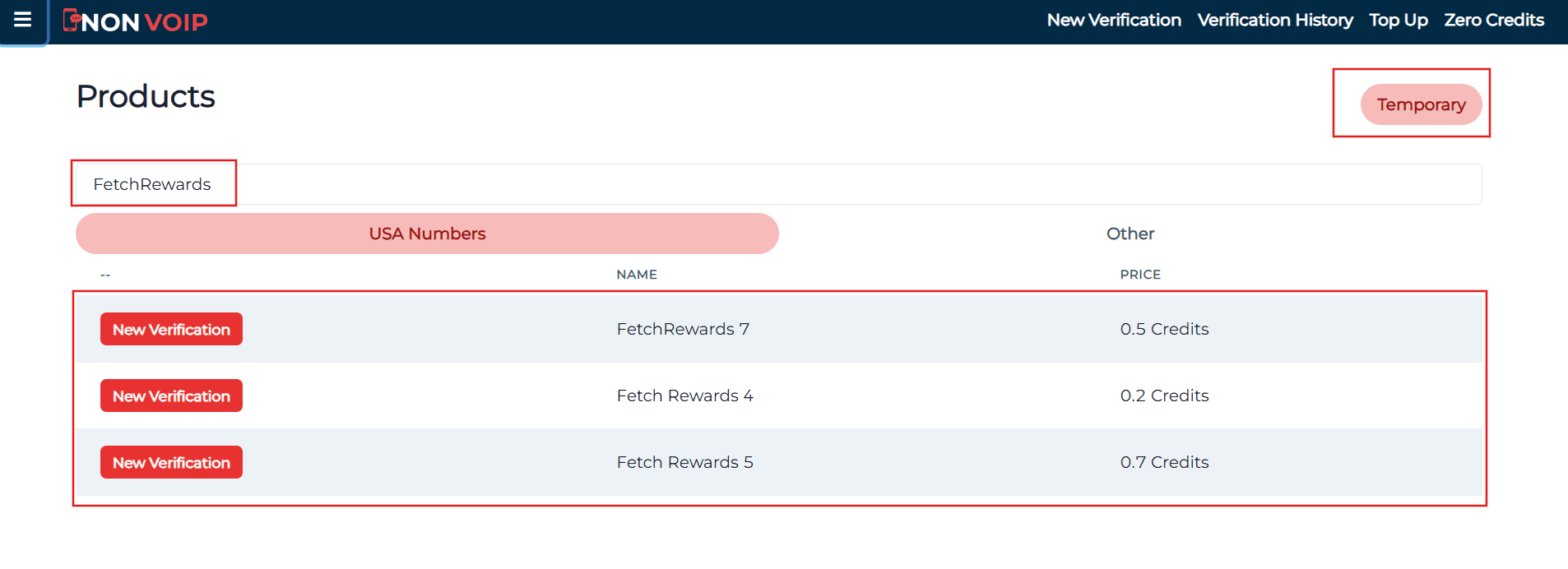Go to Verification History

(1275, 20)
